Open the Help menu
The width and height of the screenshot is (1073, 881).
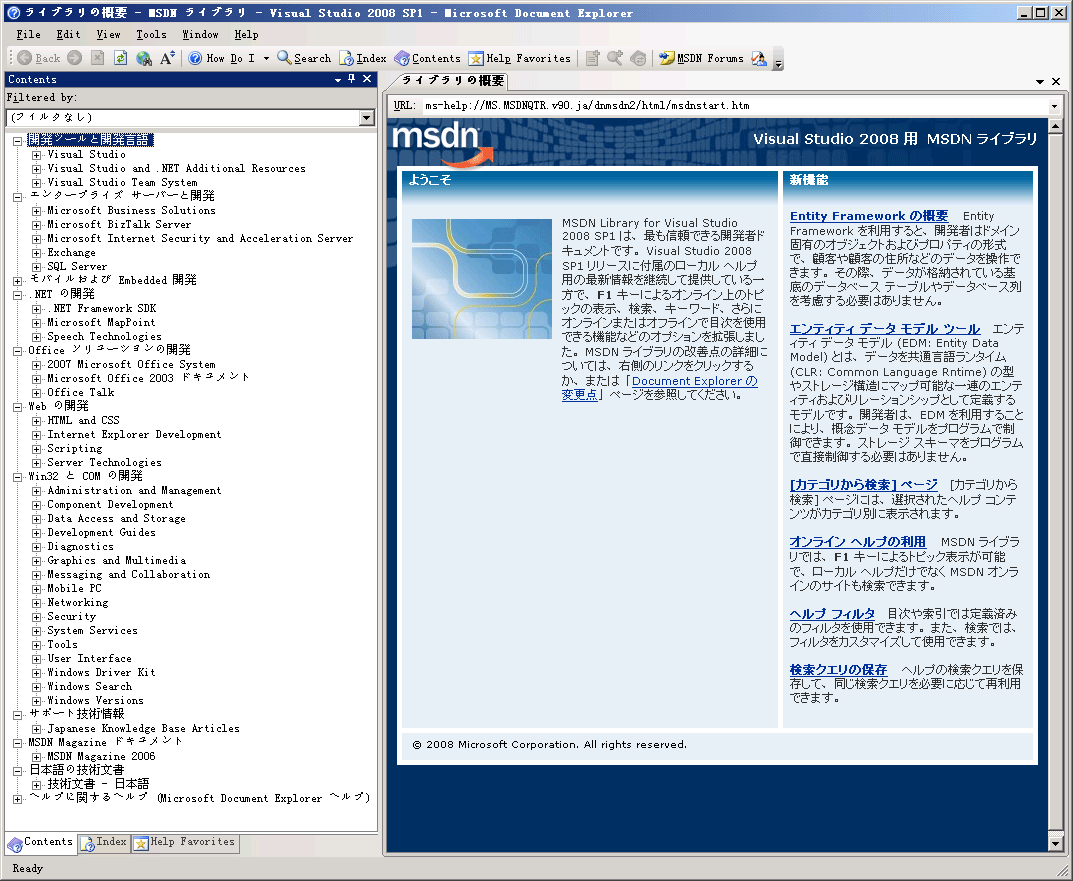(x=246, y=34)
